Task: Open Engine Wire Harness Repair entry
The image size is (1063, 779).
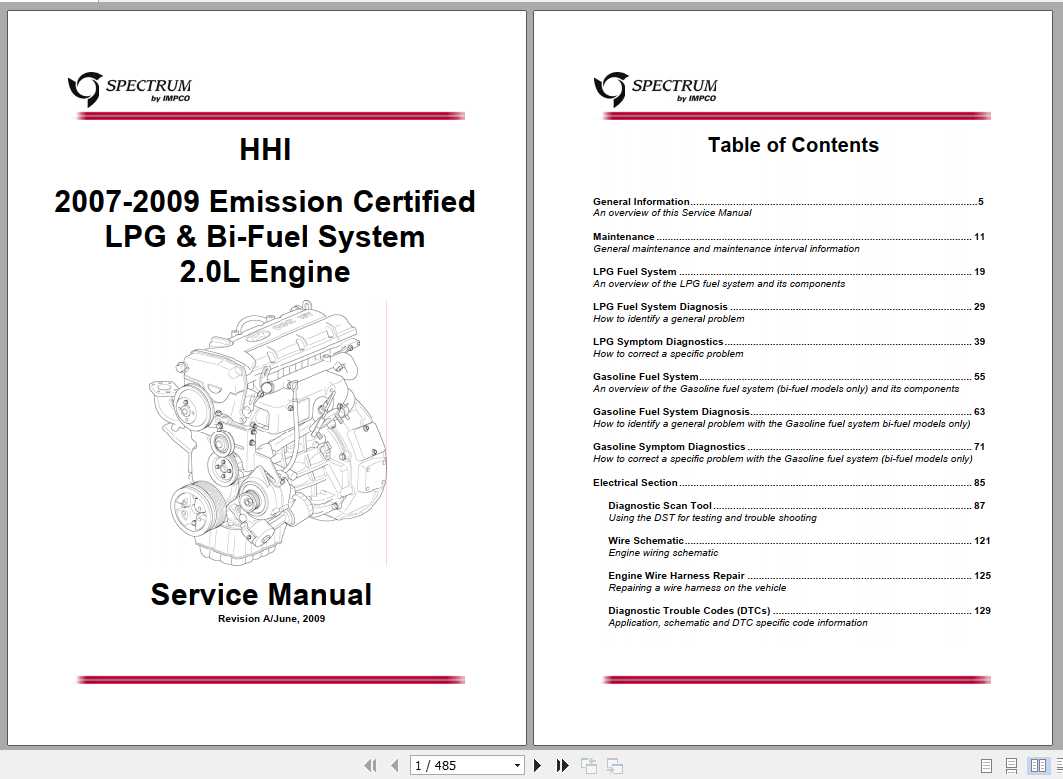Action: tap(799, 576)
